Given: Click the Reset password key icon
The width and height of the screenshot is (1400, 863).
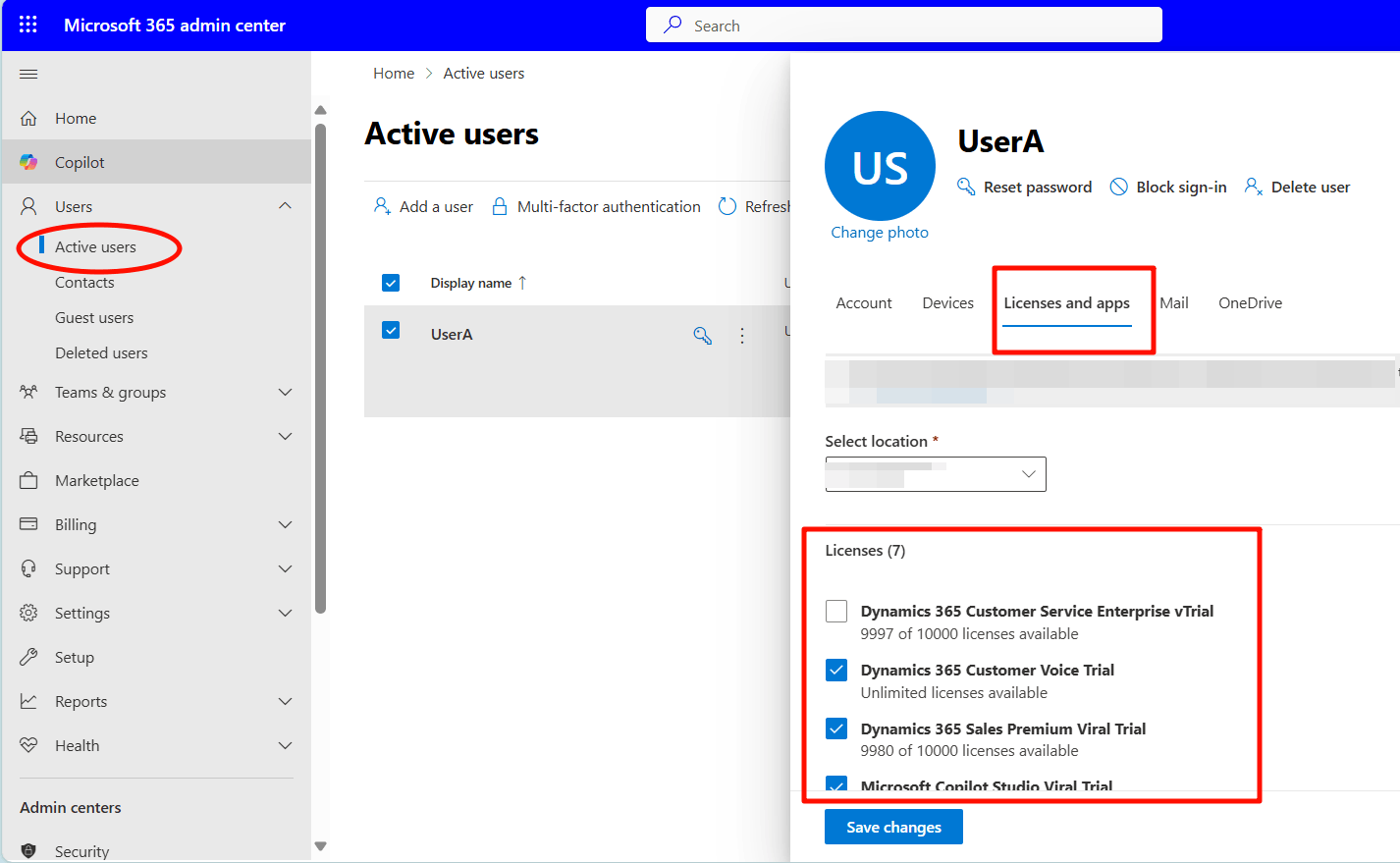Looking at the screenshot, I should pyautogui.click(x=966, y=187).
